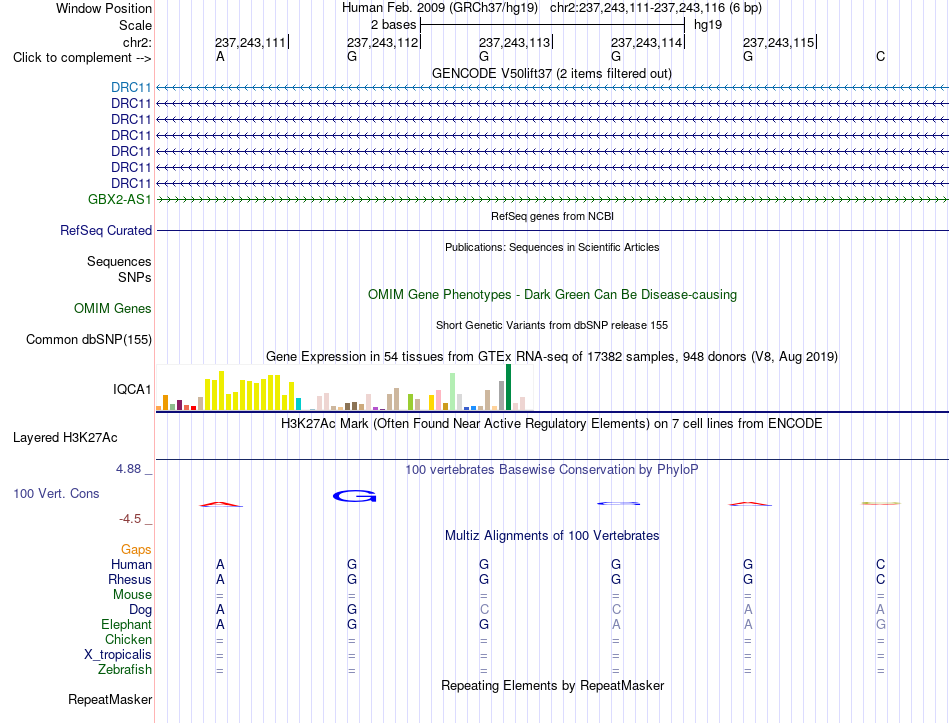This screenshot has height=723, width=950.
Task: Click the chr2: ruler label
Action: pos(137,42)
